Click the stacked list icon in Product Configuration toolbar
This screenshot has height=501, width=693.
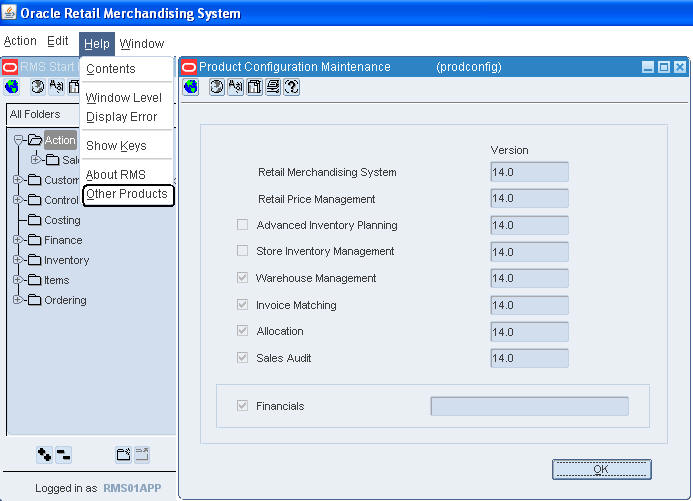(273, 87)
